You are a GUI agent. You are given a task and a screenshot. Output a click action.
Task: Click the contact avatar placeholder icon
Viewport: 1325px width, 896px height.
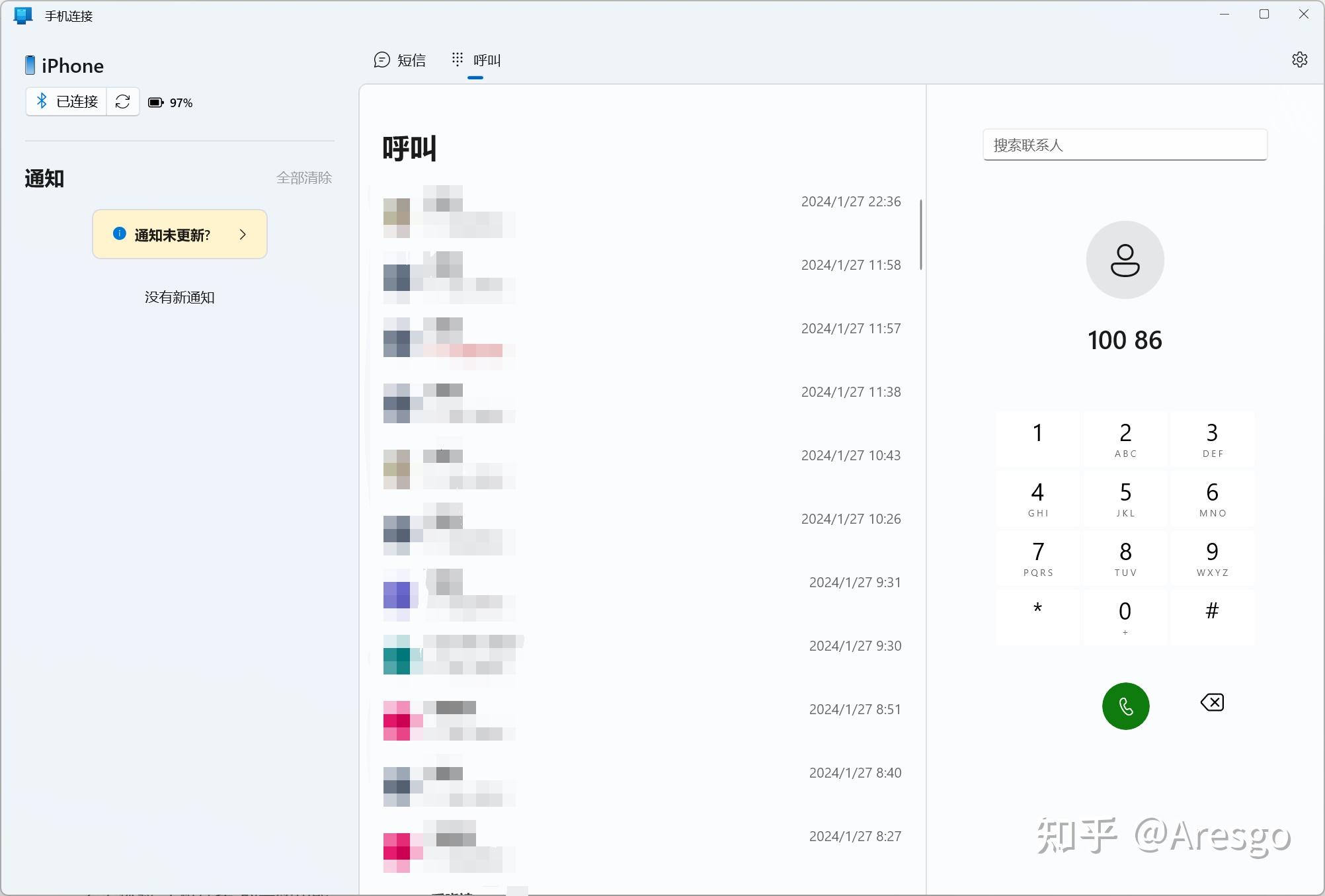[1125, 260]
